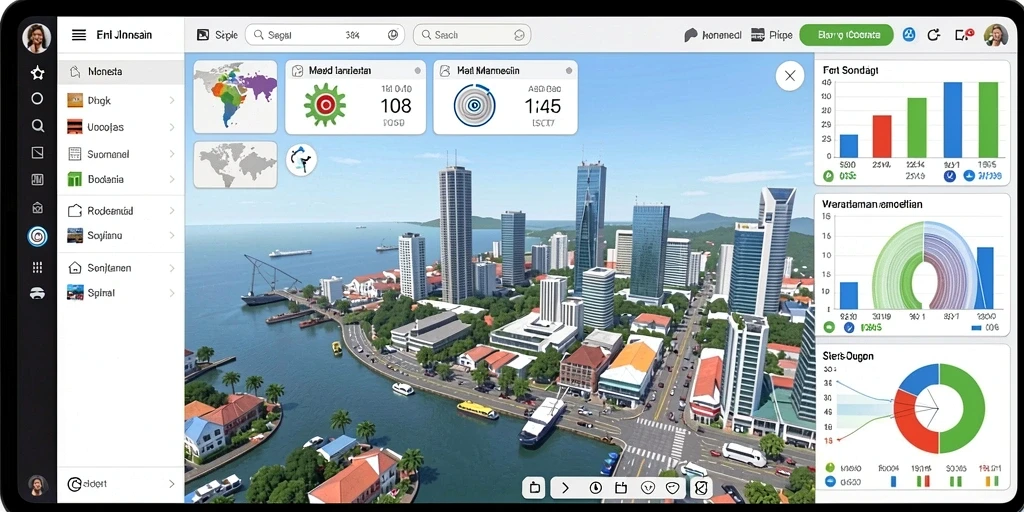The height and width of the screenshot is (512, 1024).
Task: Expand the Rodeantid sidebar row chevron
Action: pos(172,211)
